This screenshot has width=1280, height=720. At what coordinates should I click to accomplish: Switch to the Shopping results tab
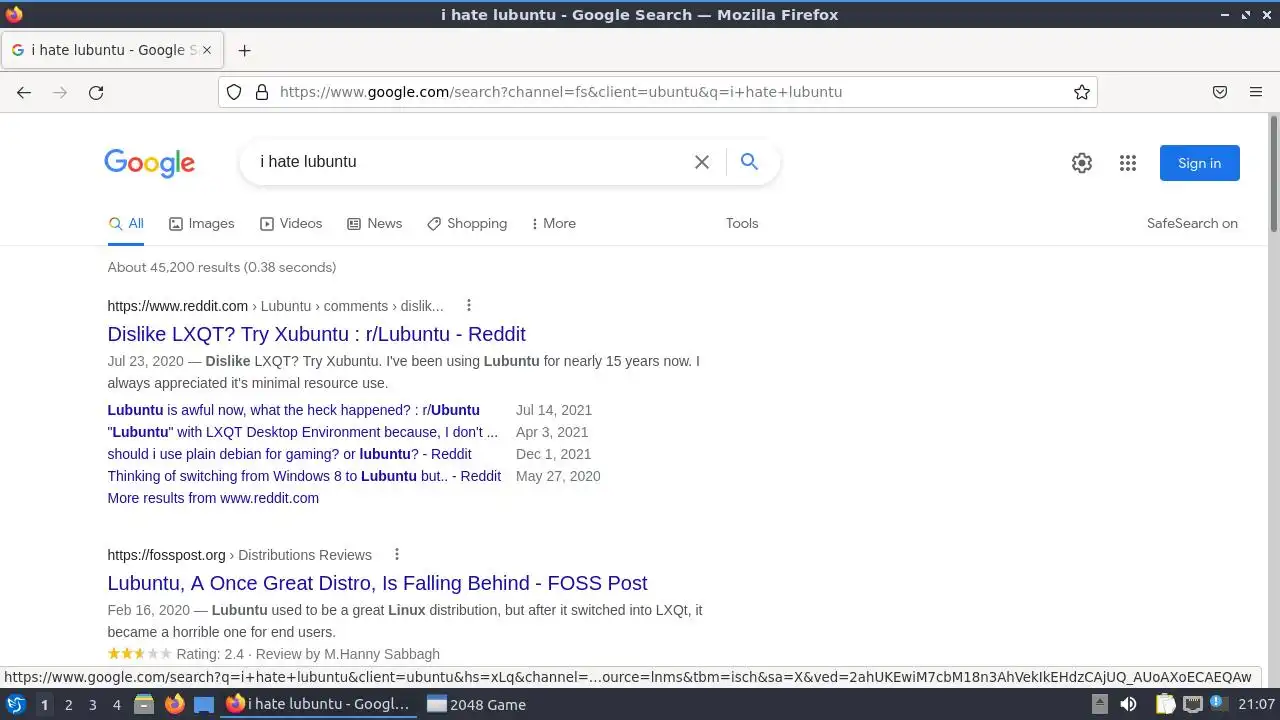point(467,224)
